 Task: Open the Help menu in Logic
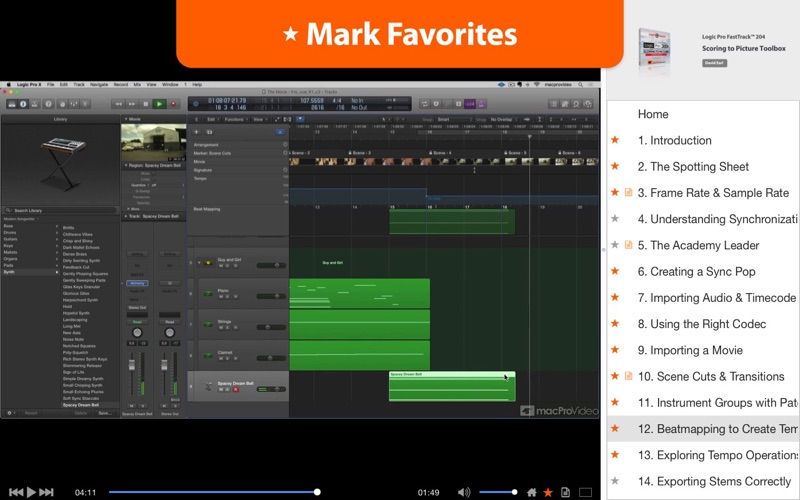point(197,85)
